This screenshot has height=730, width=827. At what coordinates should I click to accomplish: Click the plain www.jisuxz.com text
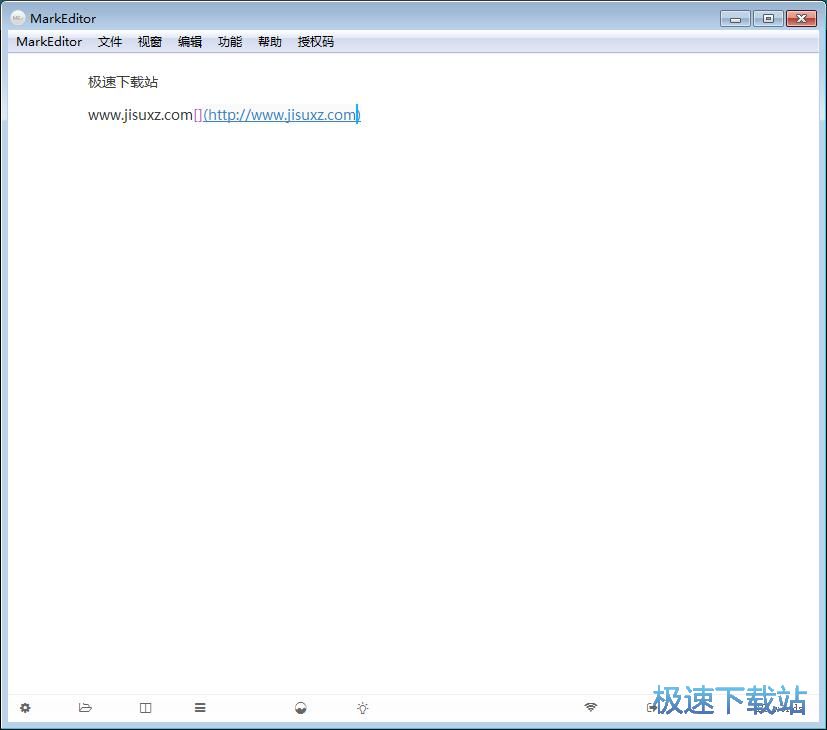point(140,115)
